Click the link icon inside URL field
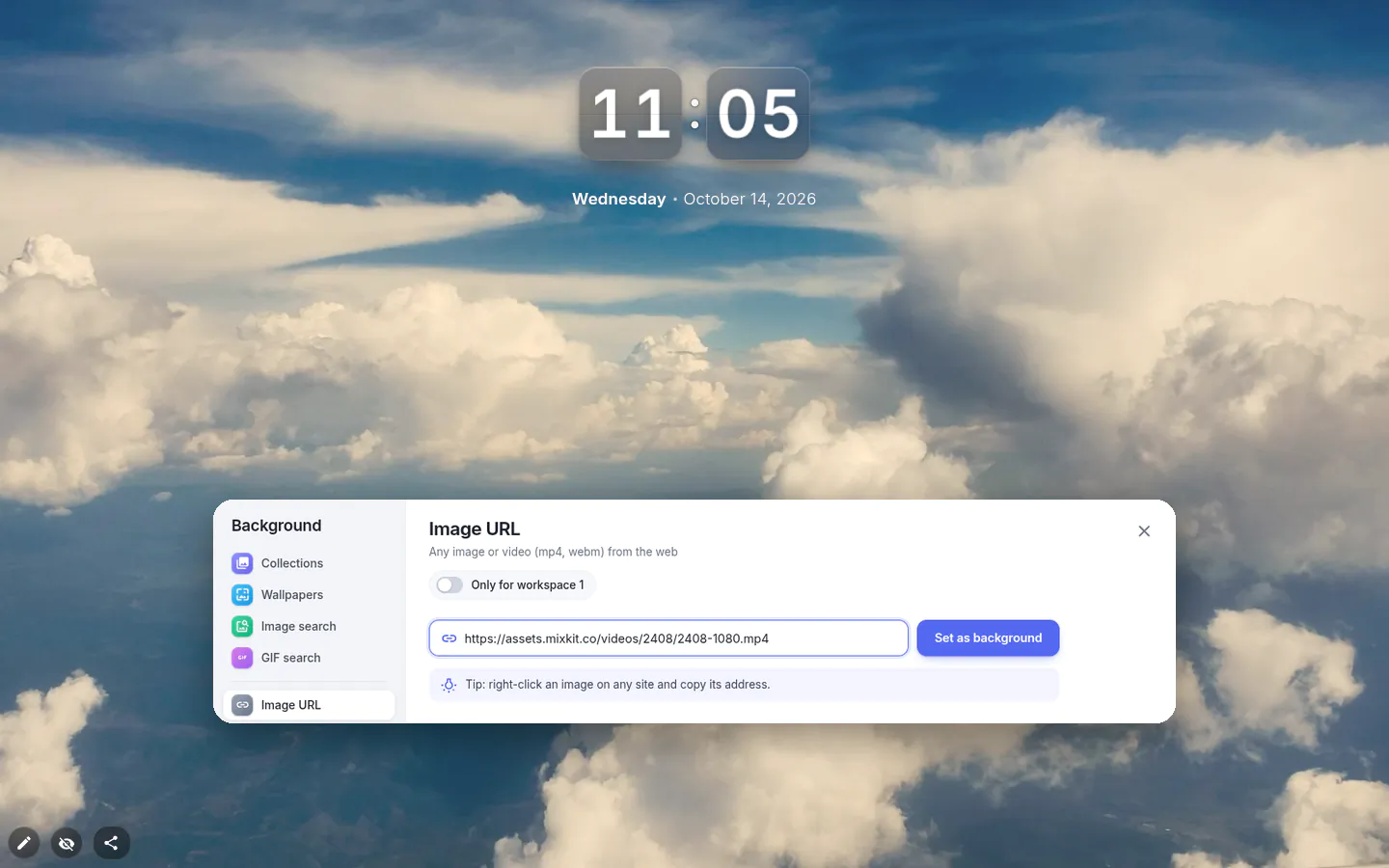Screen dimensions: 1389x868 pyautogui.click(x=449, y=638)
